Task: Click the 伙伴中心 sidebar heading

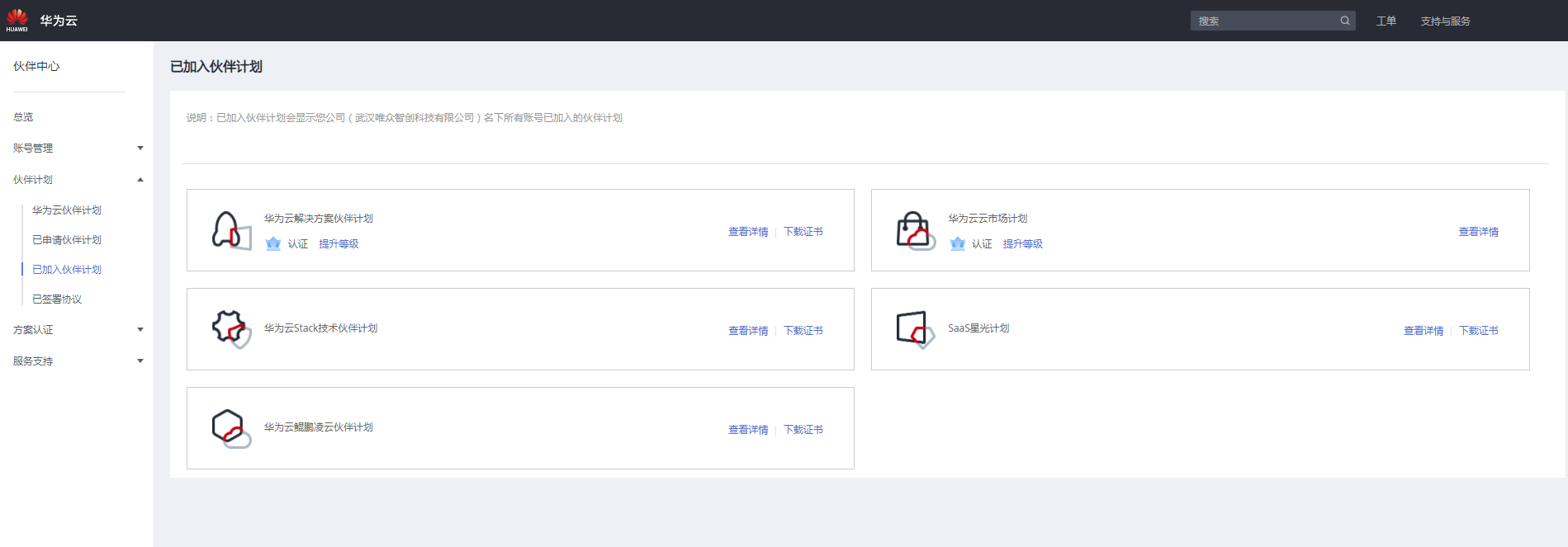Action: click(x=36, y=66)
